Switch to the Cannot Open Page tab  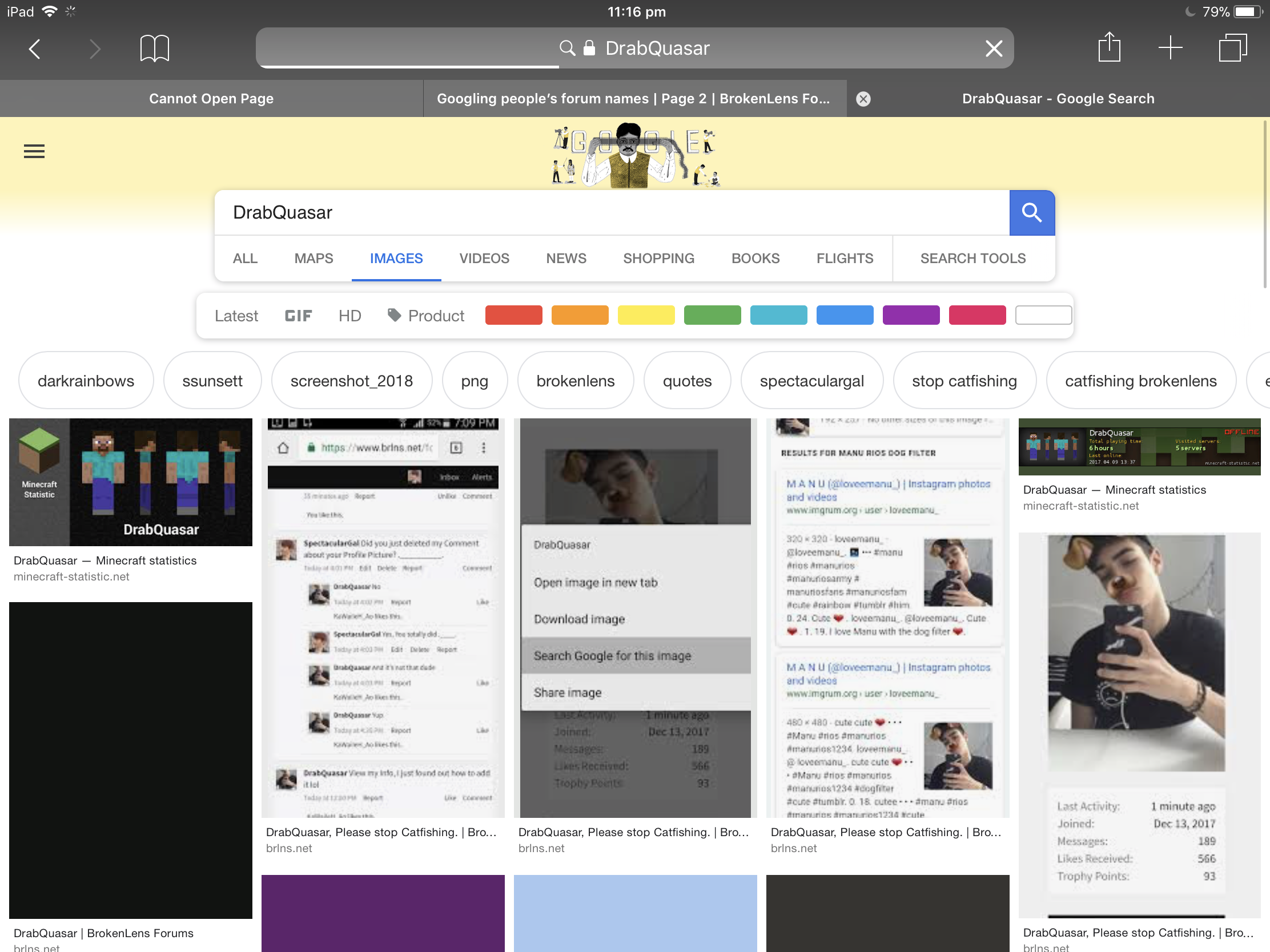pos(211,99)
